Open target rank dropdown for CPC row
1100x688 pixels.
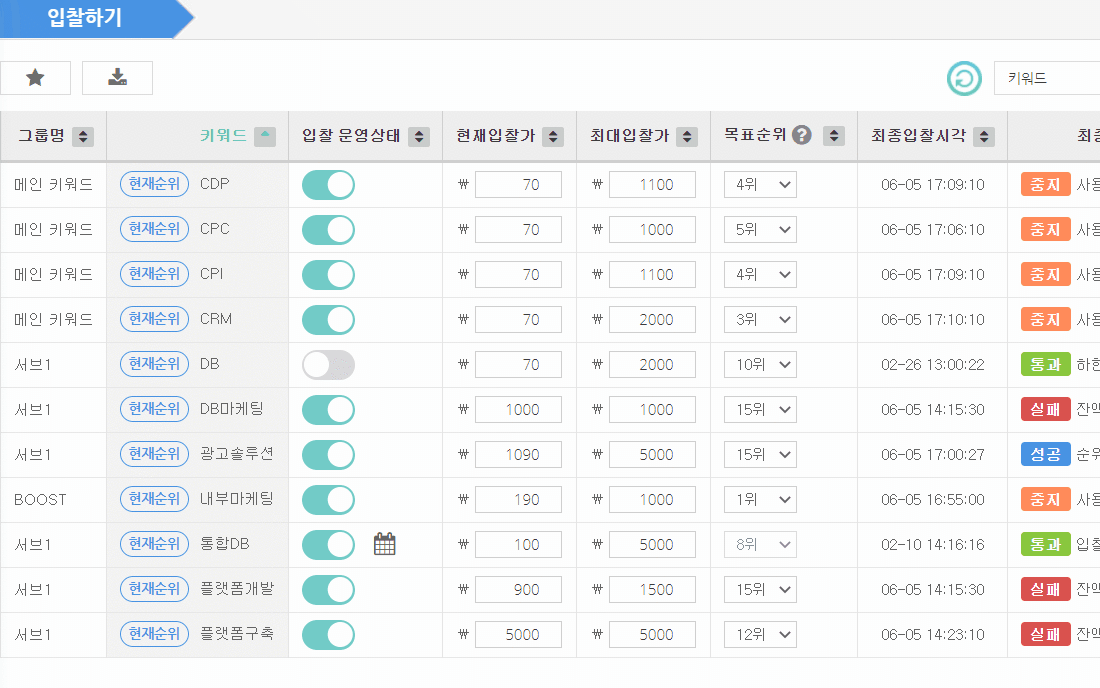pyautogui.click(x=760, y=230)
